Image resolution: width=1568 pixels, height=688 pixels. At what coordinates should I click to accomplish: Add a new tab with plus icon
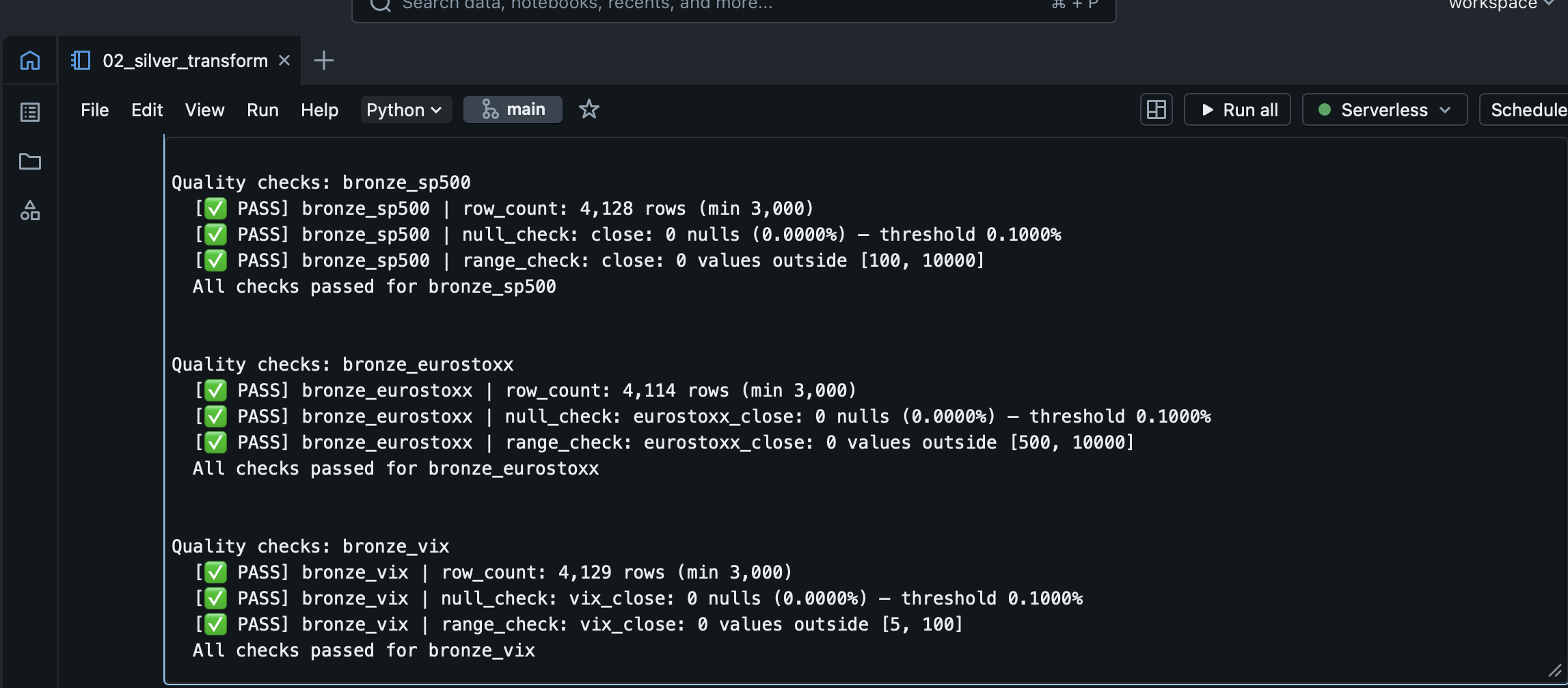tap(324, 60)
